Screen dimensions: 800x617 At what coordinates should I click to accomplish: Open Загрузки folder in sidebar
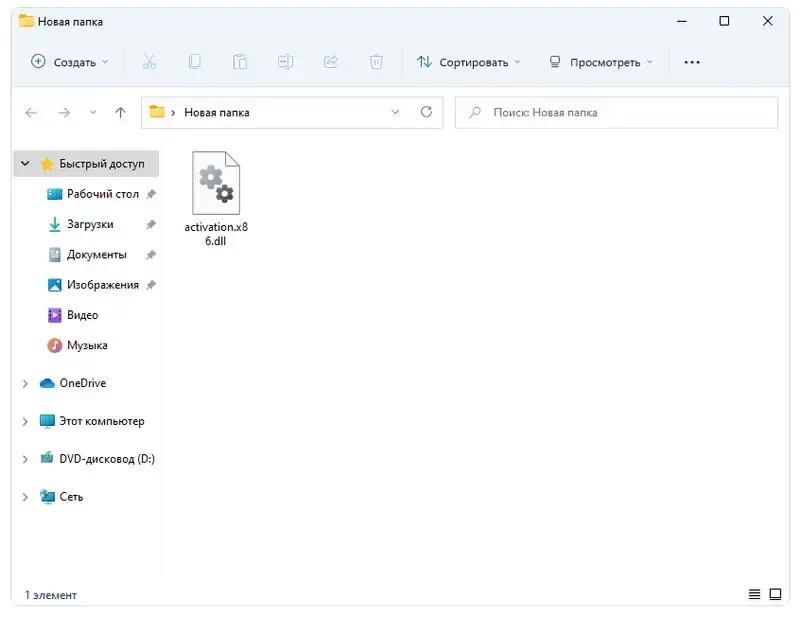tap(81, 225)
